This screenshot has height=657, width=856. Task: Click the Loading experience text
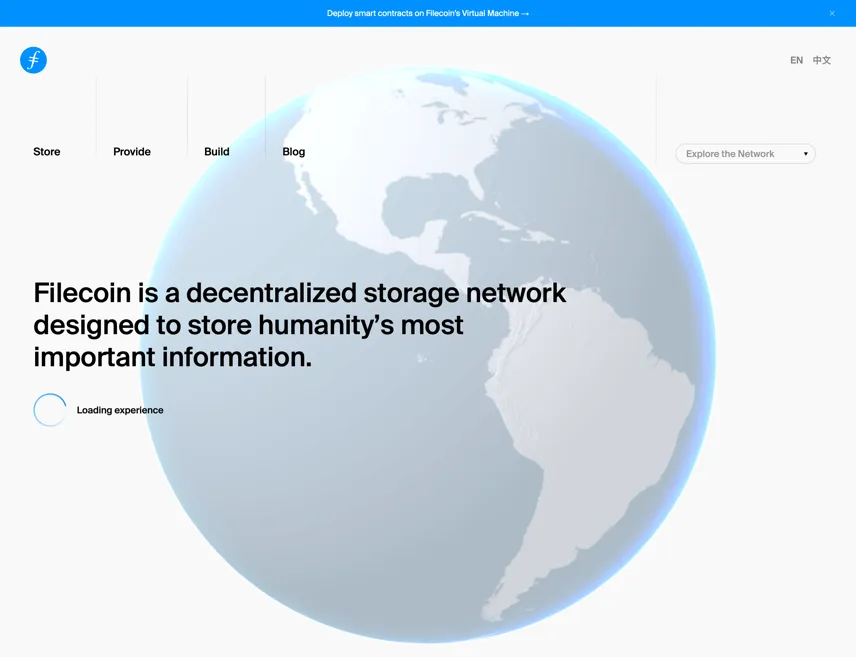click(x=120, y=410)
